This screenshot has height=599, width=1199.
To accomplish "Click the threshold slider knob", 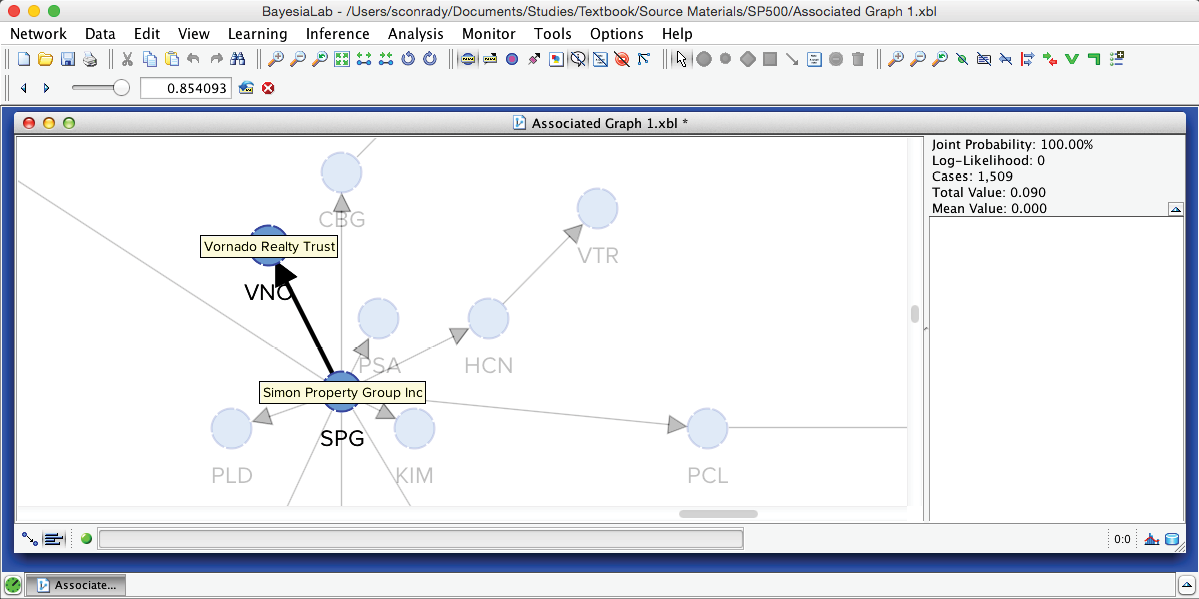I will tap(121, 88).
